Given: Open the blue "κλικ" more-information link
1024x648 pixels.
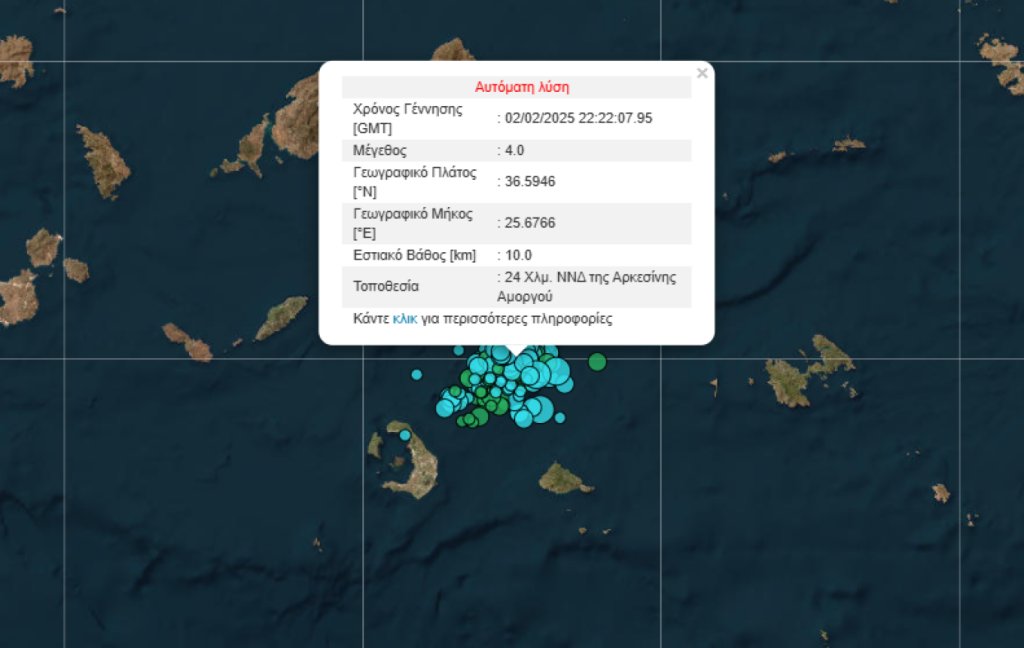Looking at the screenshot, I should pos(405,319).
